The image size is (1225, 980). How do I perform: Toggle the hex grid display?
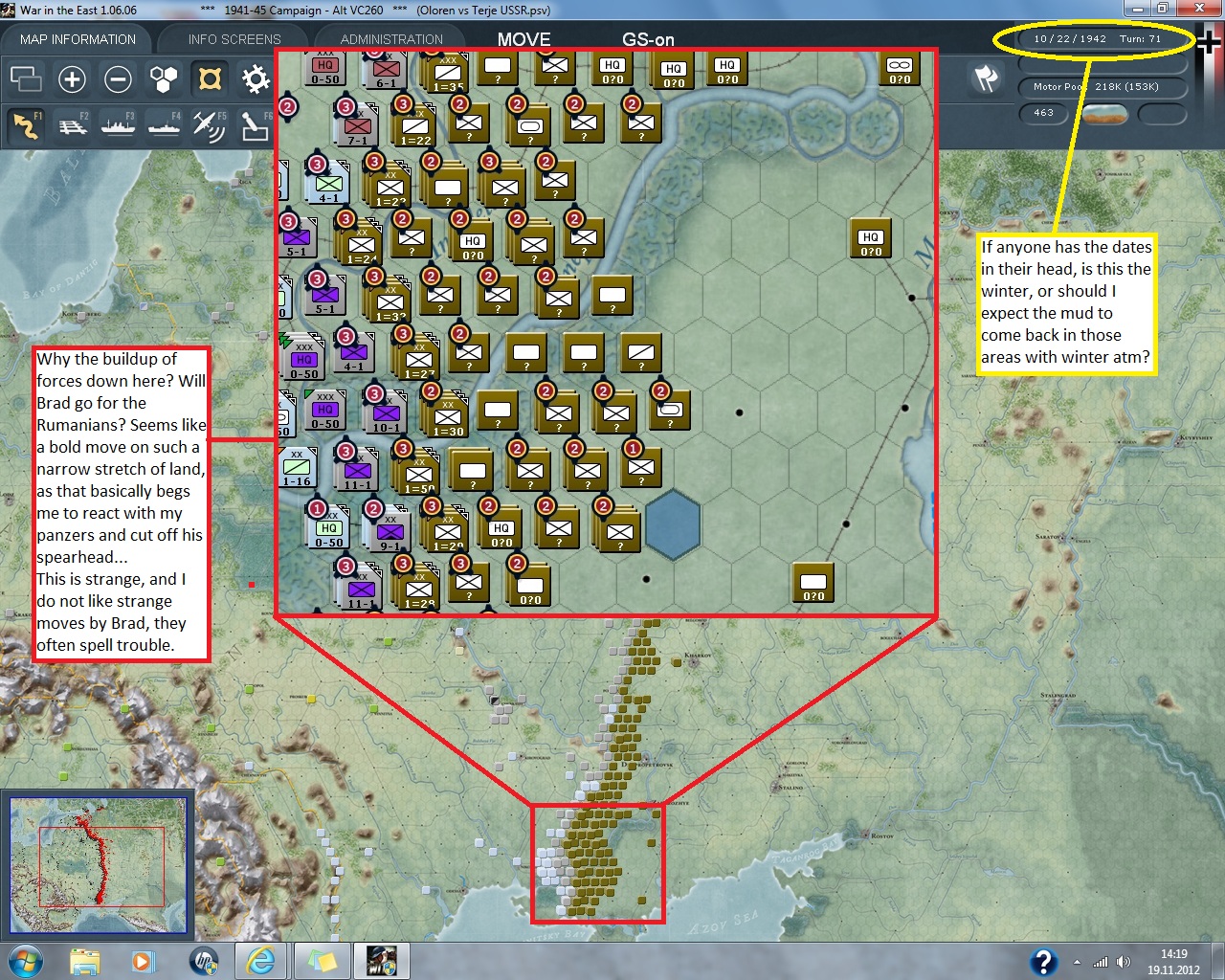(164, 78)
